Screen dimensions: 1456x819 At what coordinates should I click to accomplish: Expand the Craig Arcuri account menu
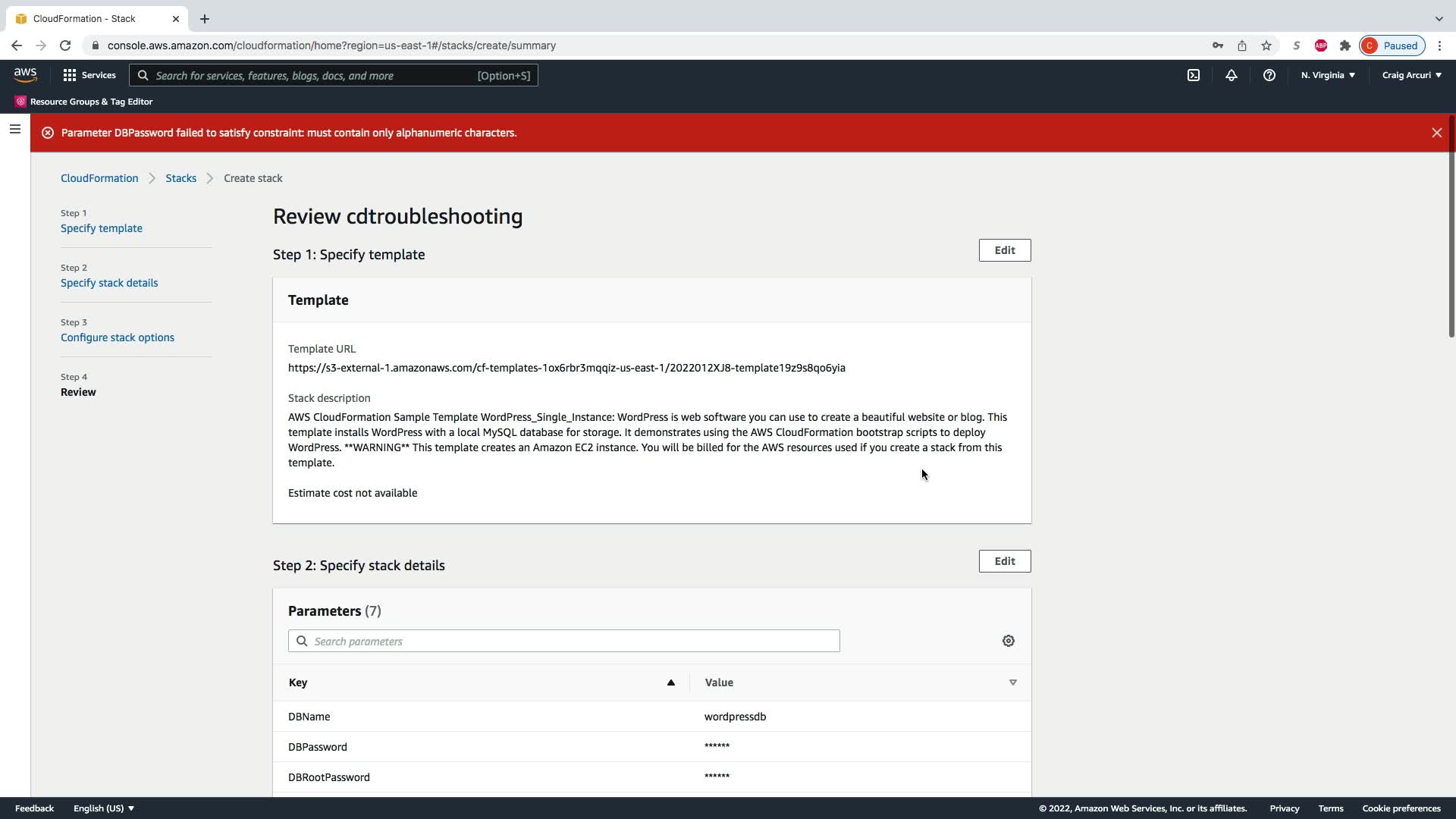point(1411,75)
